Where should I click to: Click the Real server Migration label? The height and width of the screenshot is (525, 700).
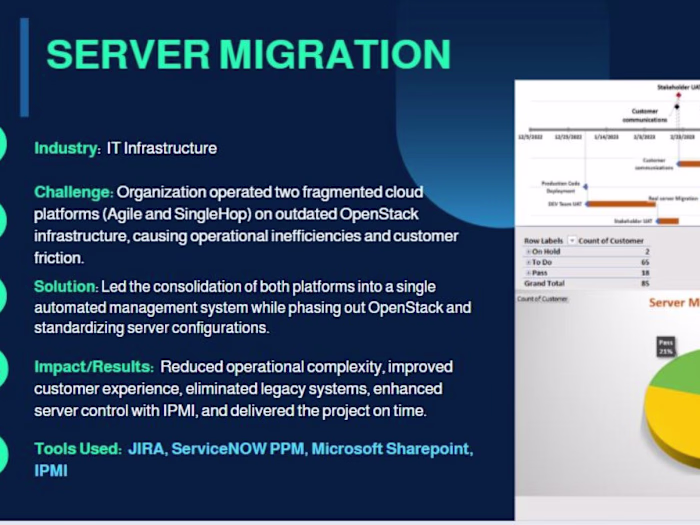[x=673, y=198]
